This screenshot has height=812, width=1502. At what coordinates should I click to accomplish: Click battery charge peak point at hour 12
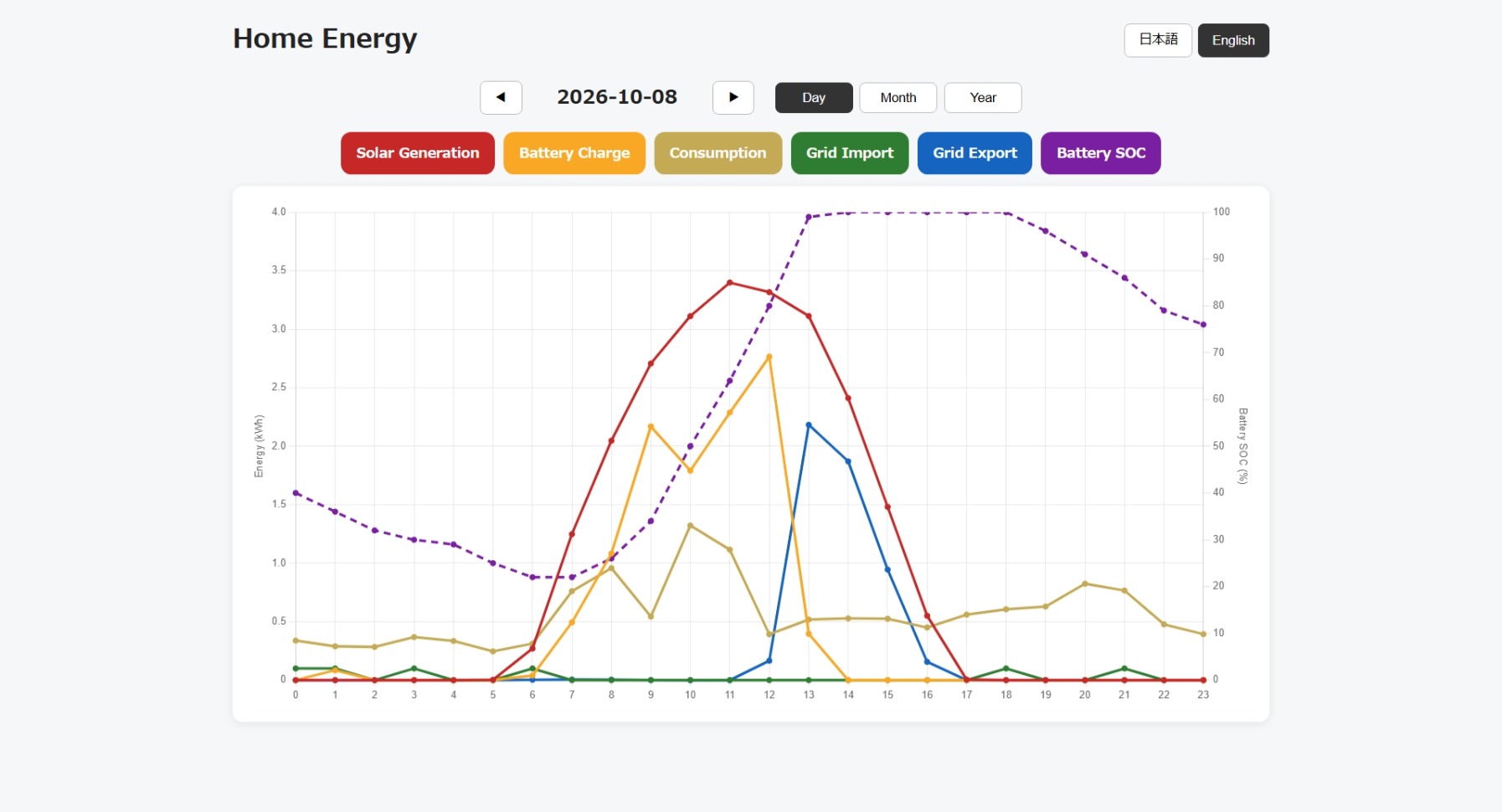(769, 357)
